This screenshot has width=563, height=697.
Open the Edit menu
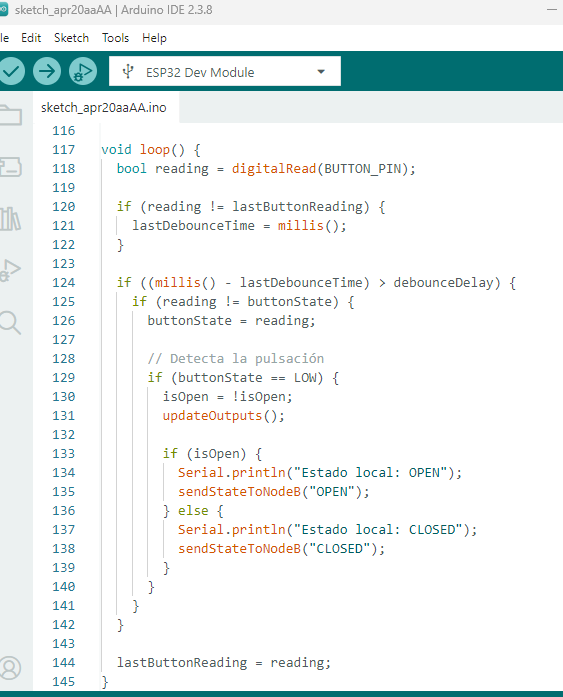click(x=31, y=38)
